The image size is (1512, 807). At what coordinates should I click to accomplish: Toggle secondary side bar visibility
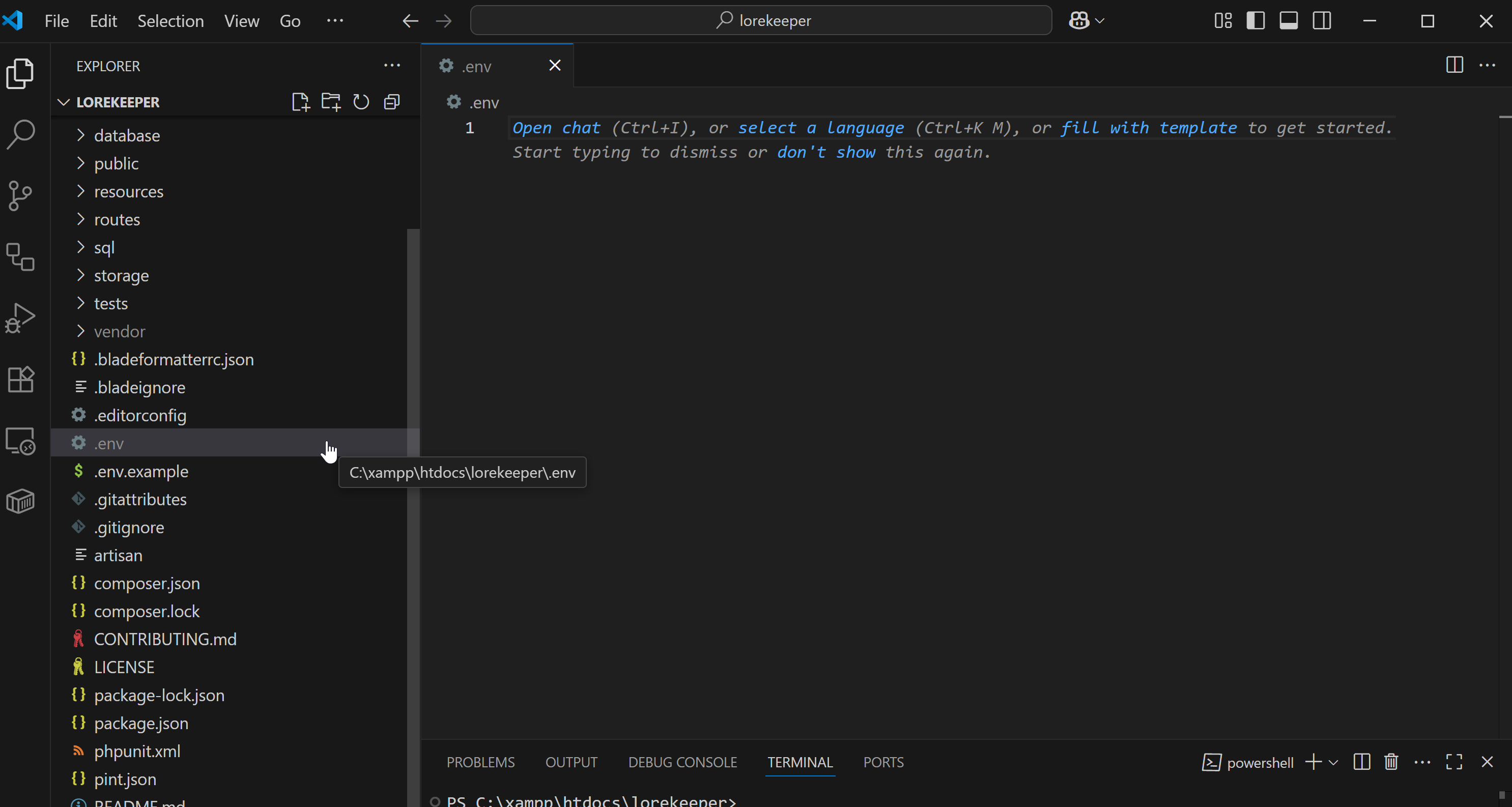point(1322,21)
